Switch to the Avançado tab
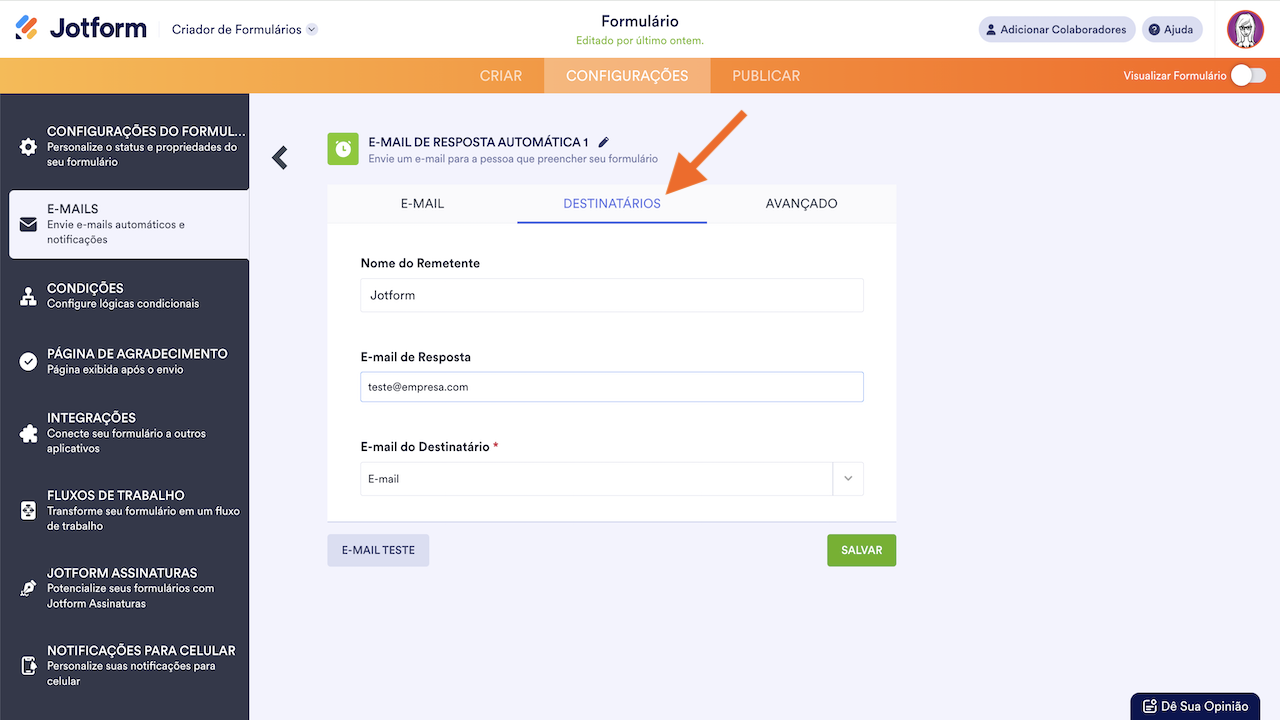 801,204
